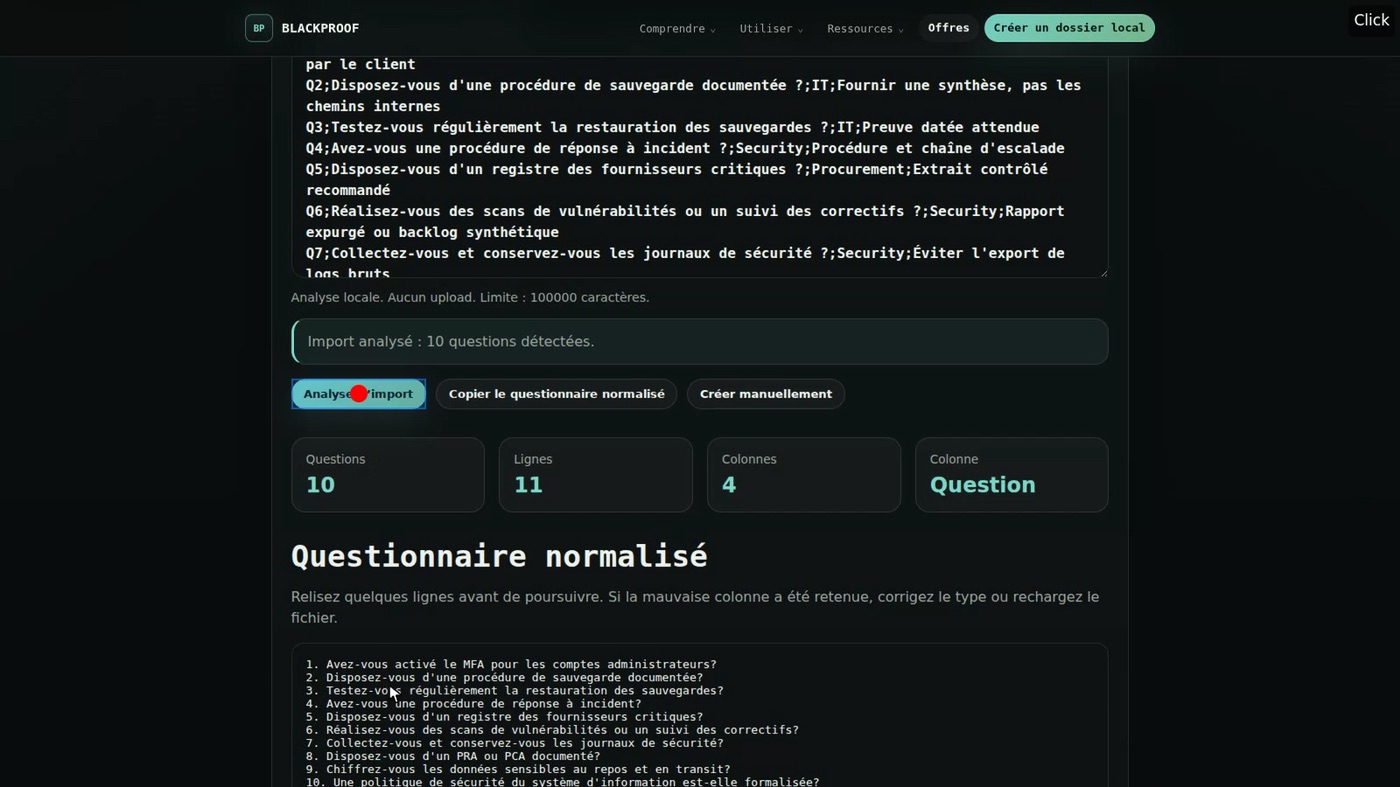Click normalized question 1 about MFA
Screen dimensions: 1400x787
point(511,664)
